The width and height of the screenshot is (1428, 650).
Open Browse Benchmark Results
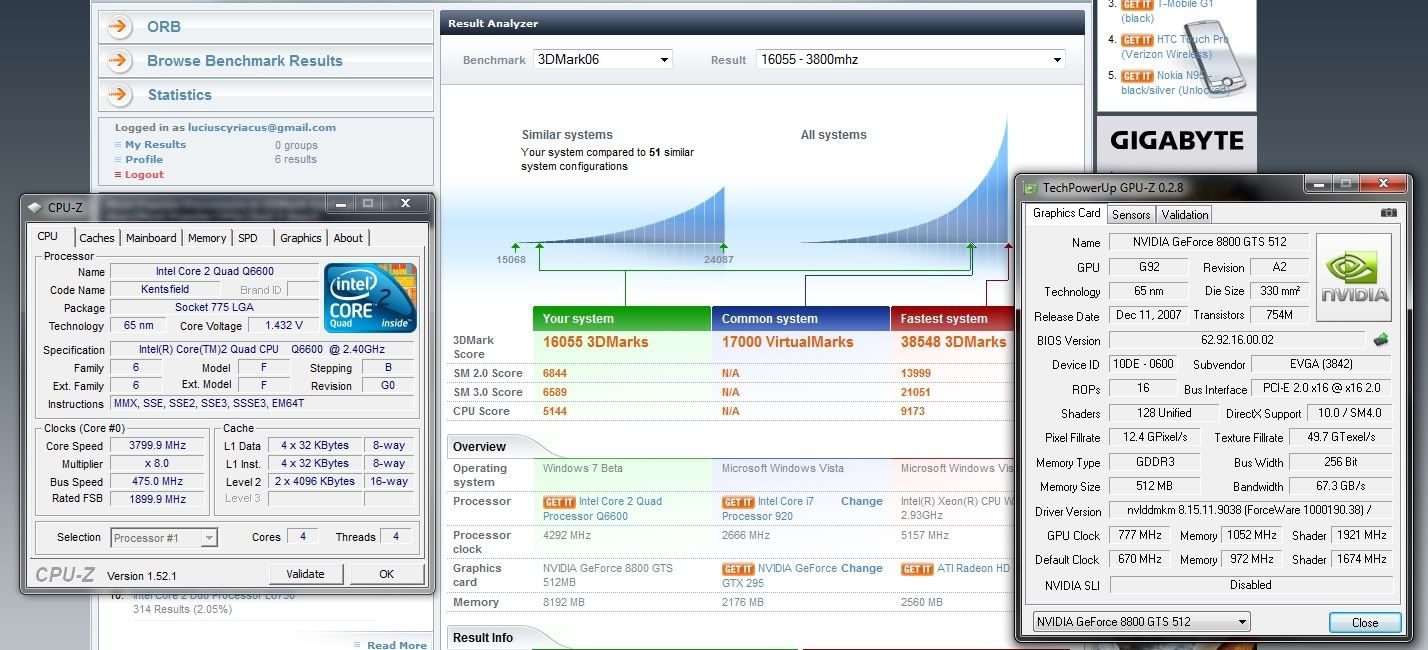[245, 61]
